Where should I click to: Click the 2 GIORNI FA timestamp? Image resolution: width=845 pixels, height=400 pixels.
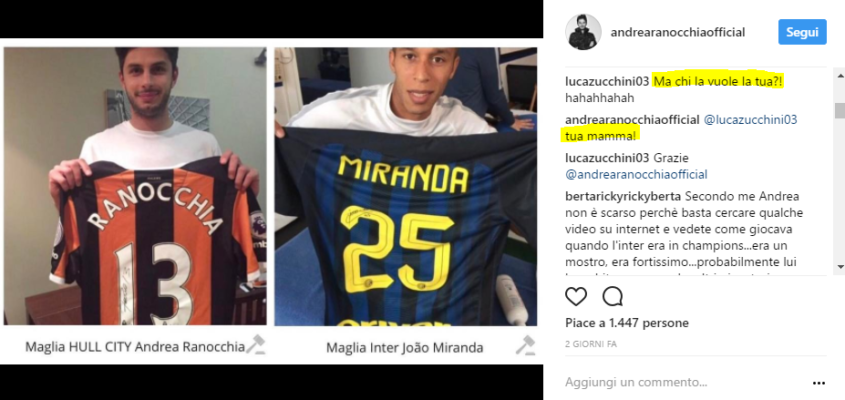[x=591, y=344]
